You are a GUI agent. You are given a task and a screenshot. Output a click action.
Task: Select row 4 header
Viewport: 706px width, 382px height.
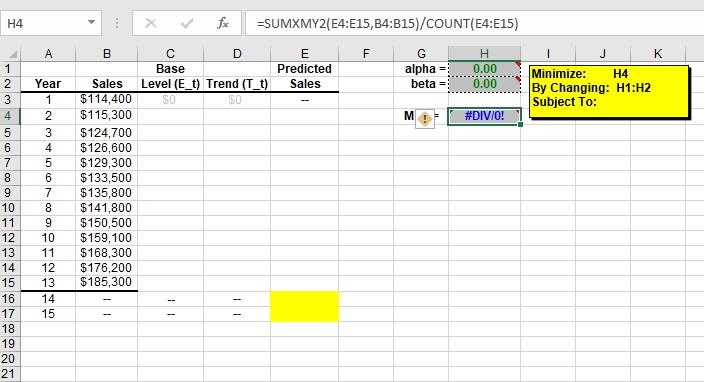10,116
